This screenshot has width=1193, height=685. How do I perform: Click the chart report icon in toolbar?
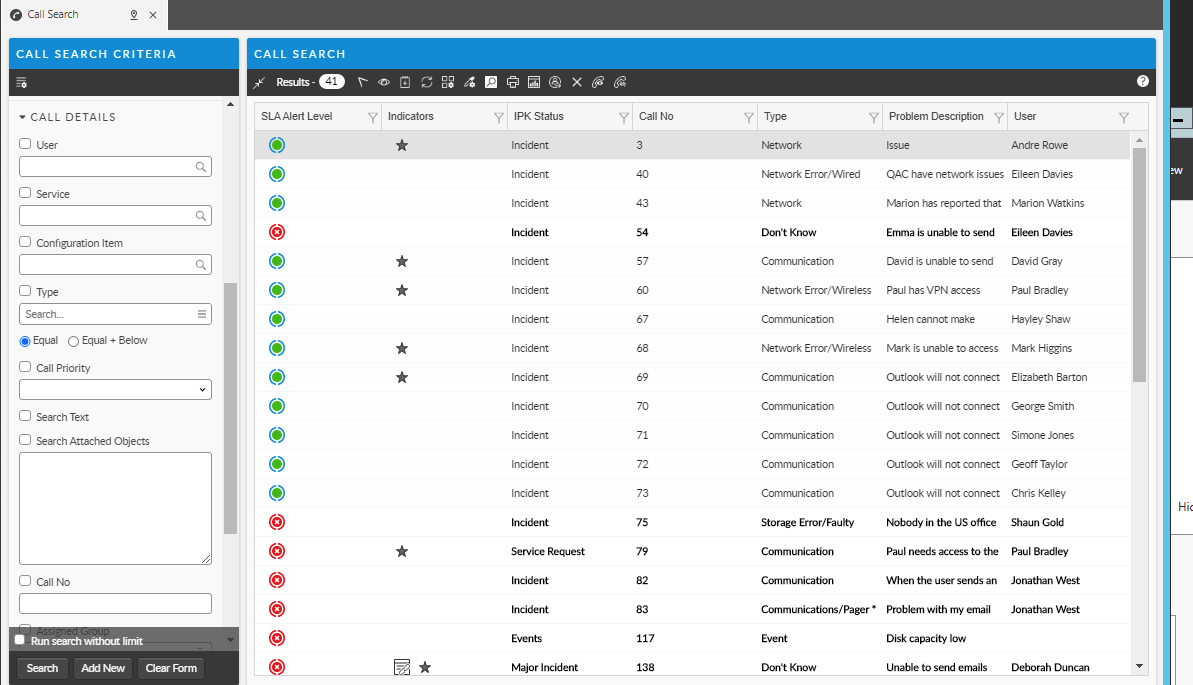pyautogui.click(x=534, y=82)
